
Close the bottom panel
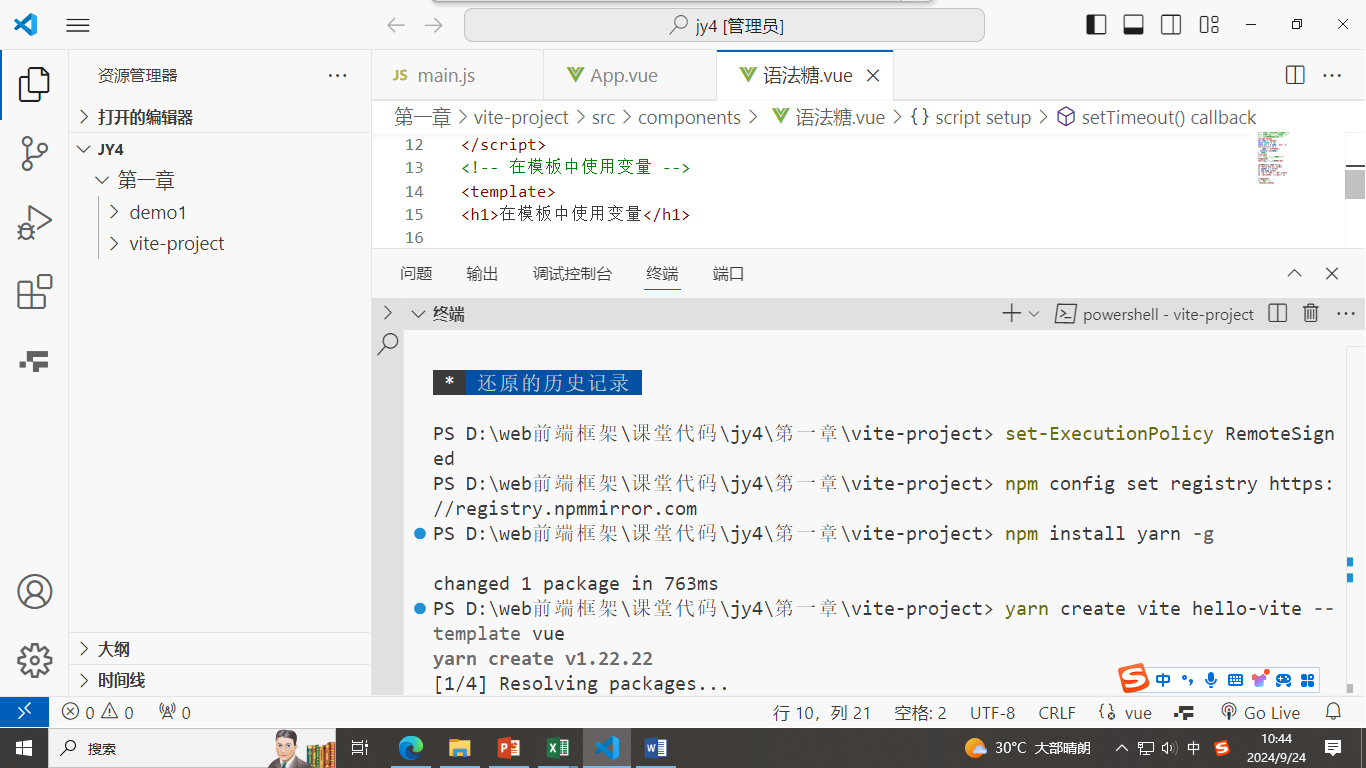click(x=1331, y=273)
